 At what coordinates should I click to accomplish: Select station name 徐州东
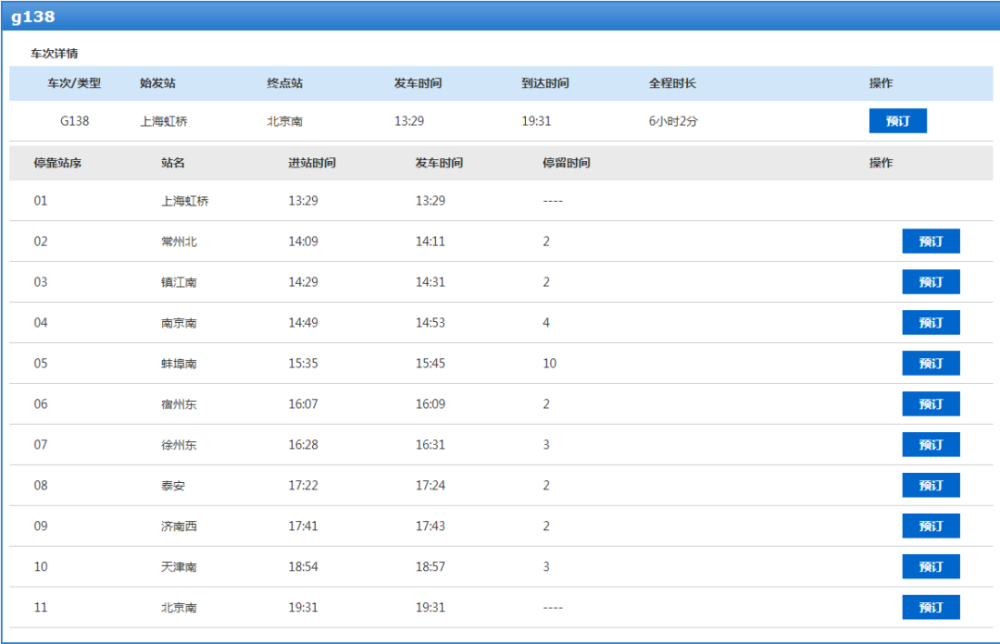coord(179,445)
